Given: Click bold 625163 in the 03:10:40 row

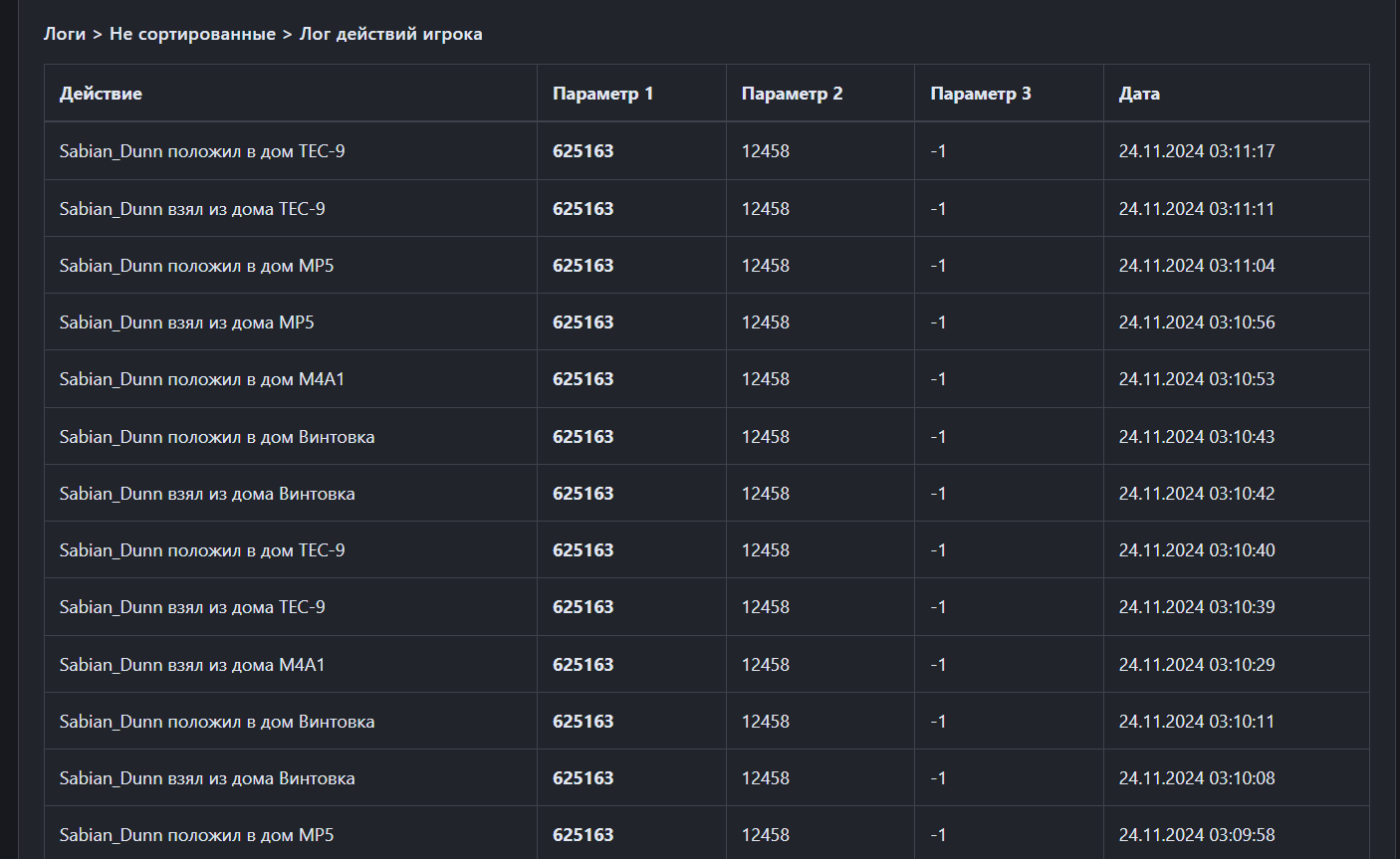Looking at the screenshot, I should (583, 550).
